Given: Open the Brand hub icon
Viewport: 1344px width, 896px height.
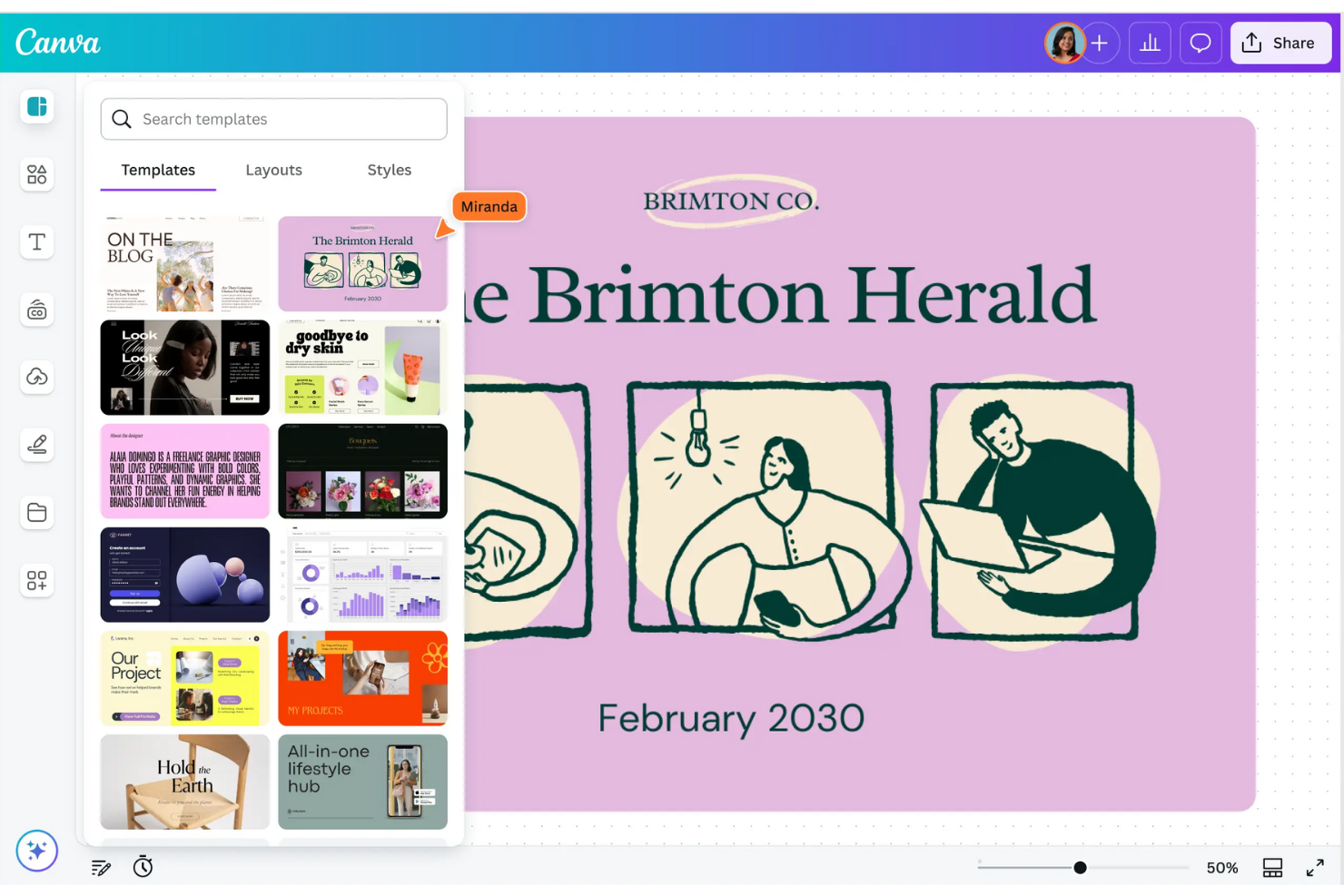Looking at the screenshot, I should coord(37,310).
